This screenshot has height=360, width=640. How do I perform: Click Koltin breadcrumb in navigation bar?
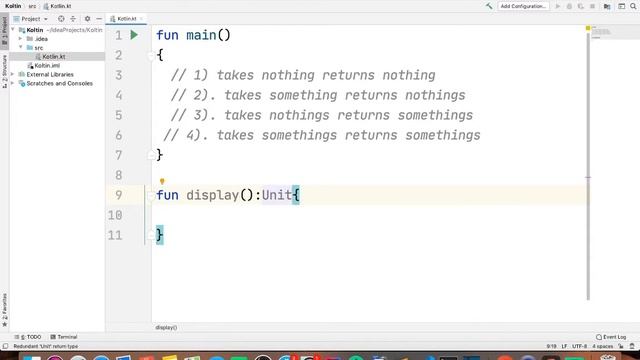coord(13,6)
